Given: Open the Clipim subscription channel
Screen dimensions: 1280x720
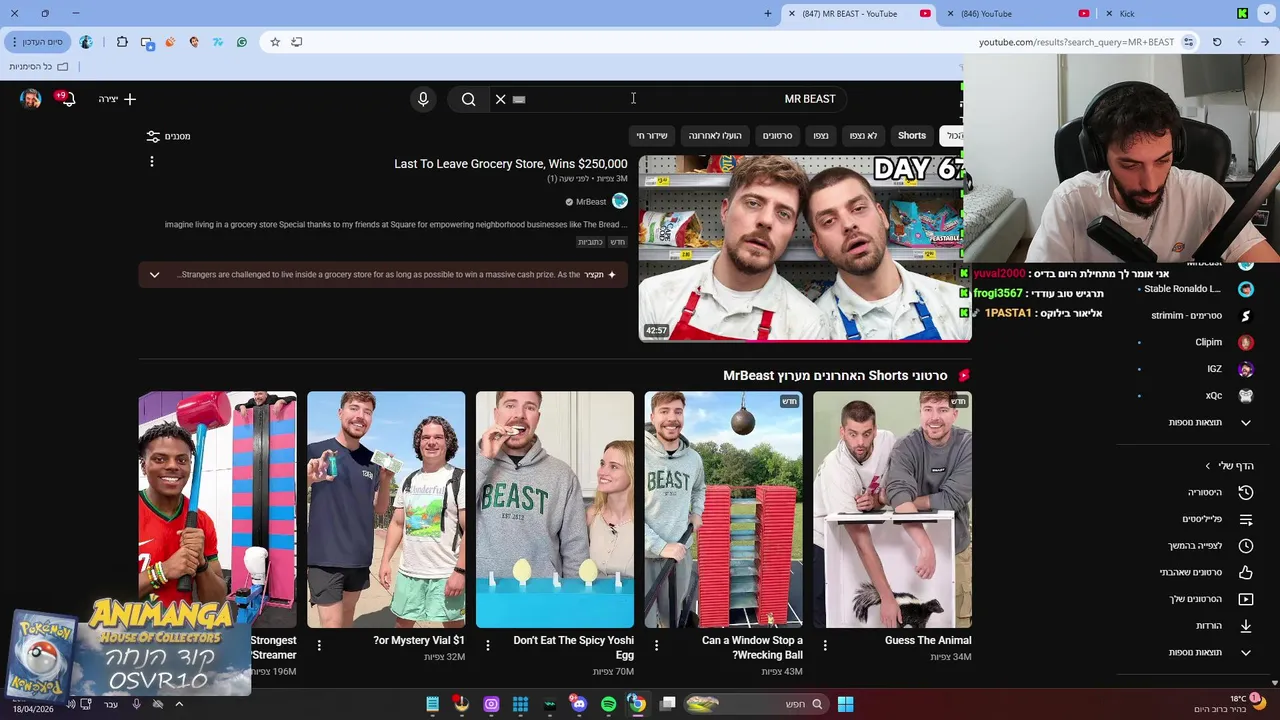Looking at the screenshot, I should [1208, 342].
